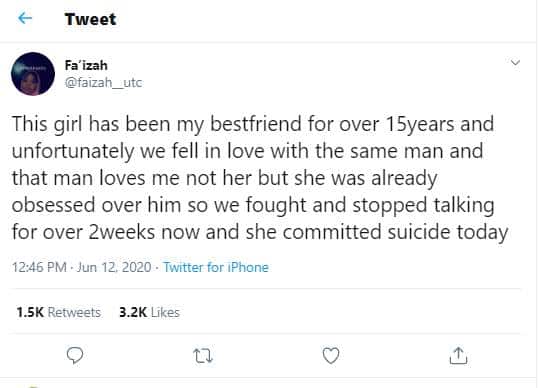Retweet using the arrows icon
The image size is (542, 388).
tap(203, 356)
